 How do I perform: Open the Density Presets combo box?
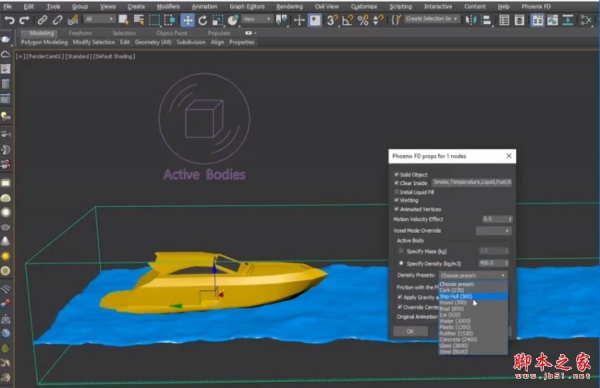473,275
